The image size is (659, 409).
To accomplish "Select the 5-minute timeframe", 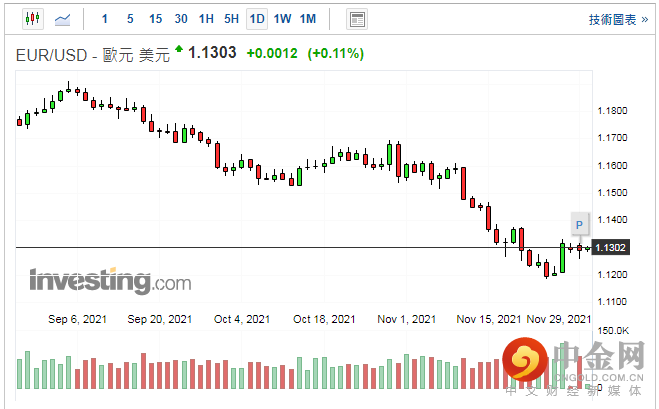I will click(x=130, y=19).
